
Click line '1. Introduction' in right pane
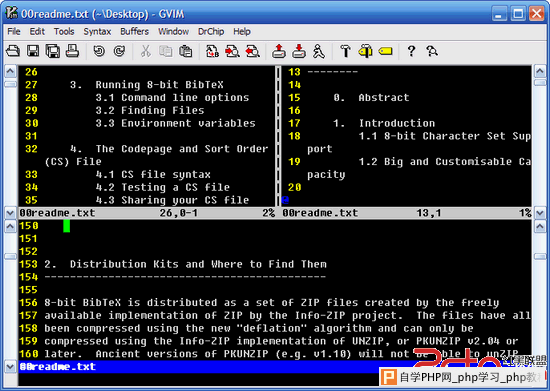click(x=384, y=123)
